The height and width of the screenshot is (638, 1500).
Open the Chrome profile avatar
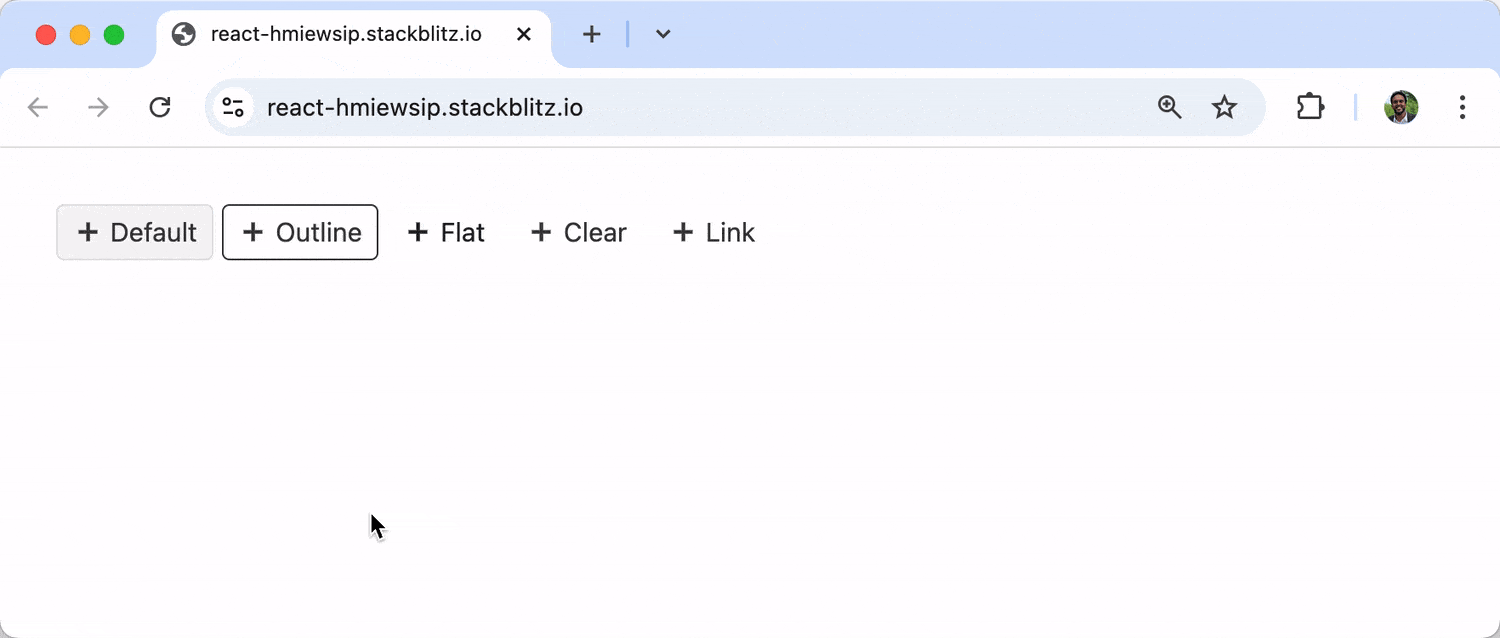[1401, 107]
